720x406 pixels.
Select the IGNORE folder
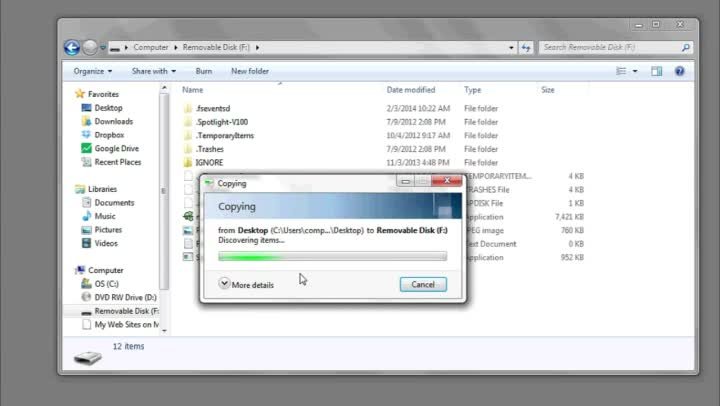[x=209, y=163]
